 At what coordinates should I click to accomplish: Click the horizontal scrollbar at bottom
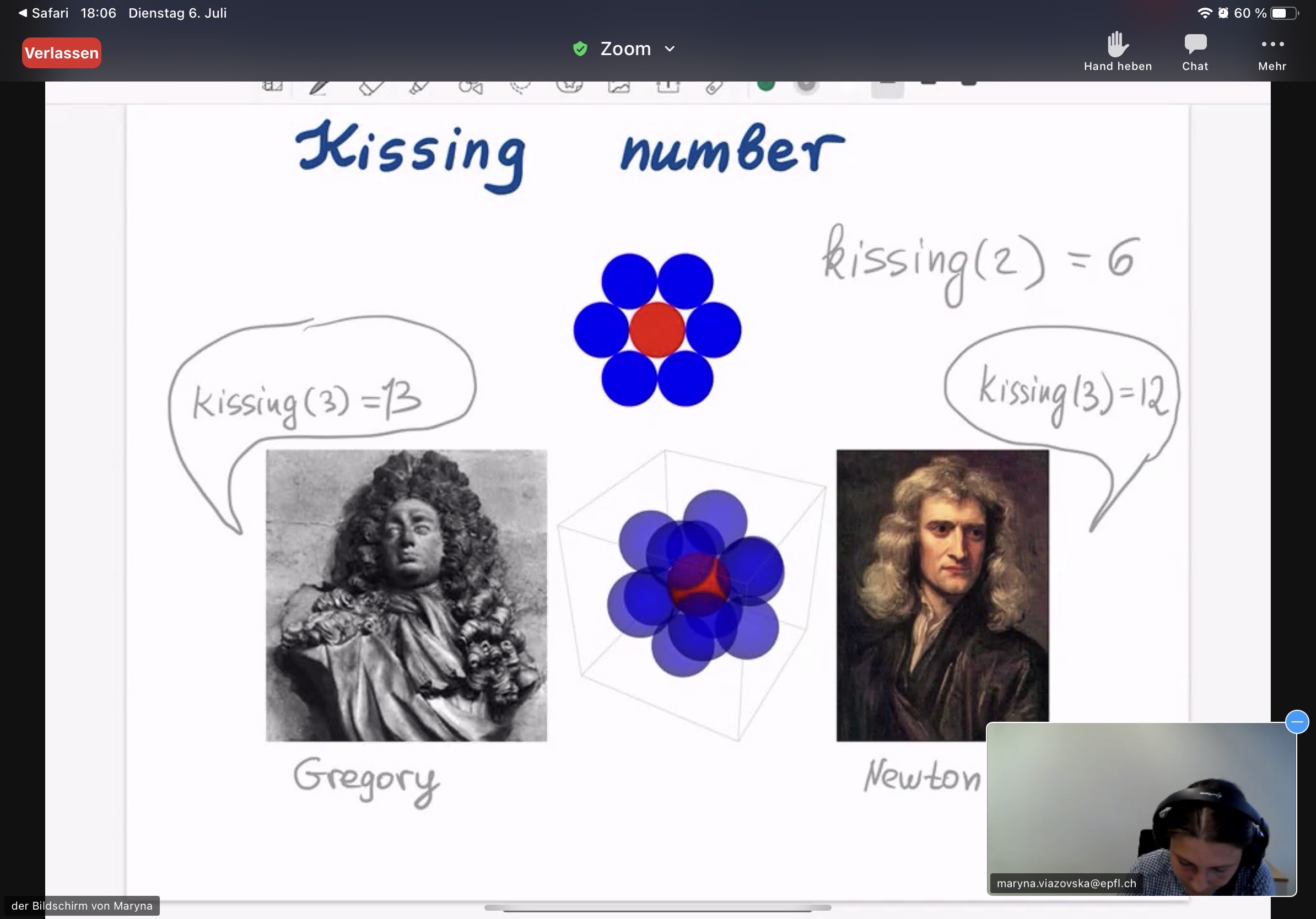pos(657,907)
